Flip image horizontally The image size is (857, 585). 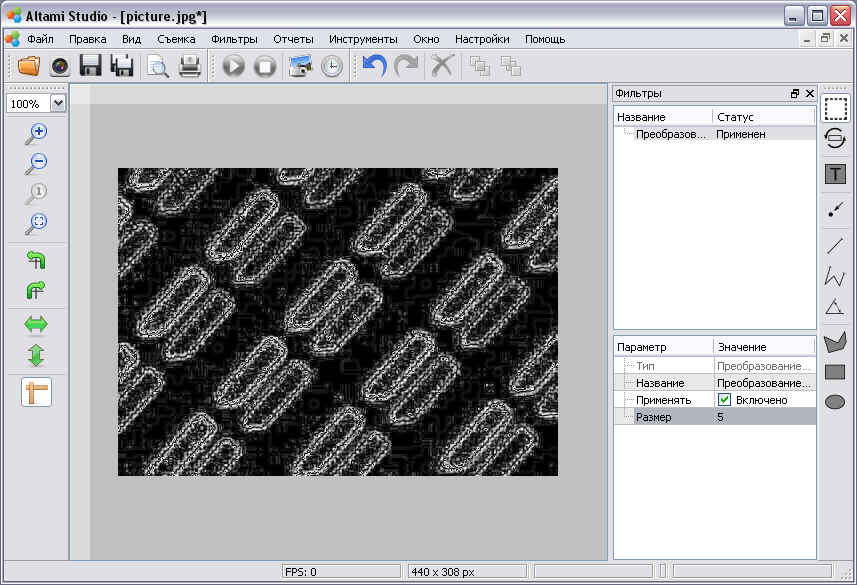36,324
